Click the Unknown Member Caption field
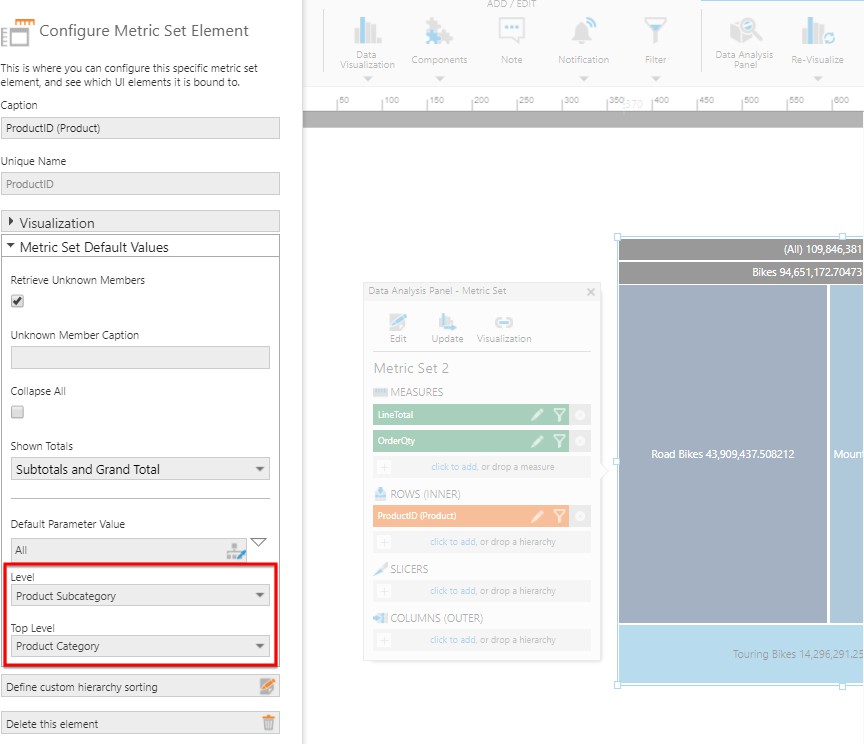Screen dimensions: 864x744 (x=140, y=357)
